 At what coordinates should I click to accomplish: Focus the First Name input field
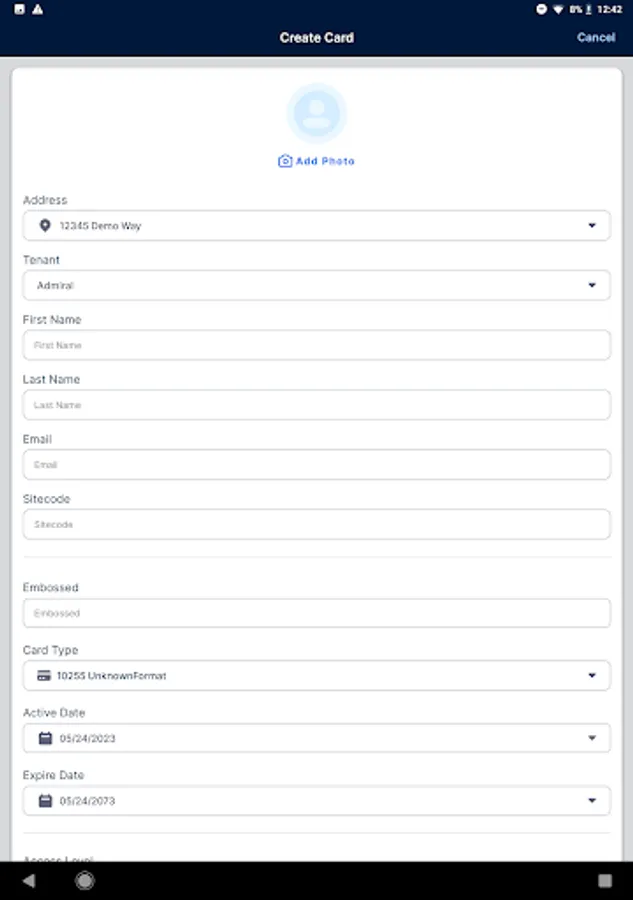click(x=316, y=345)
